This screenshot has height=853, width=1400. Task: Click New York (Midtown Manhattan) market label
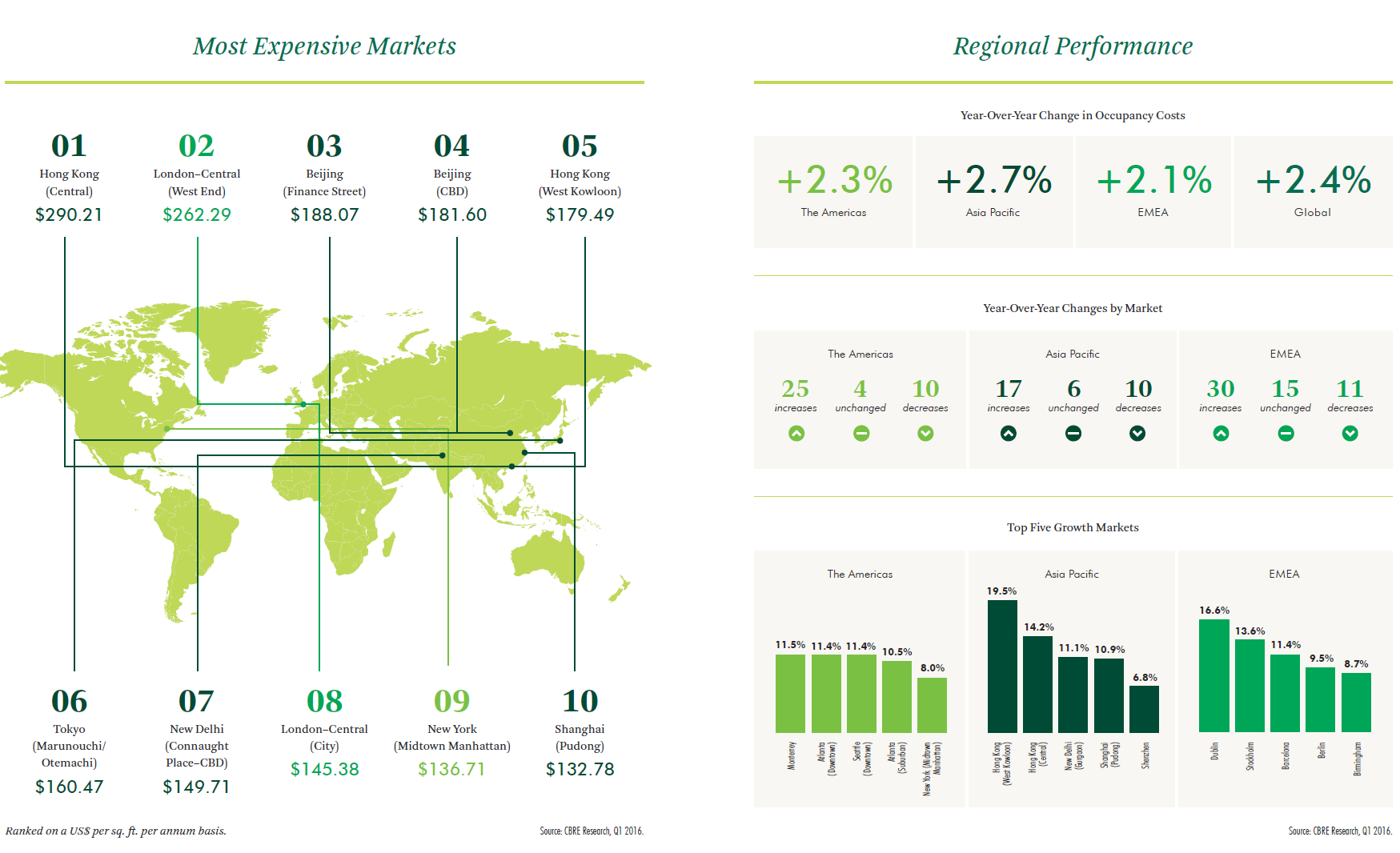pos(452,737)
